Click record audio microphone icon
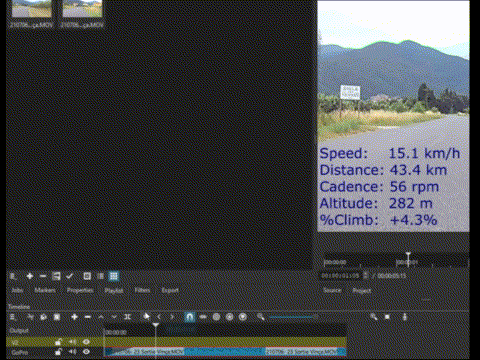The height and width of the screenshot is (360, 480). [405, 317]
